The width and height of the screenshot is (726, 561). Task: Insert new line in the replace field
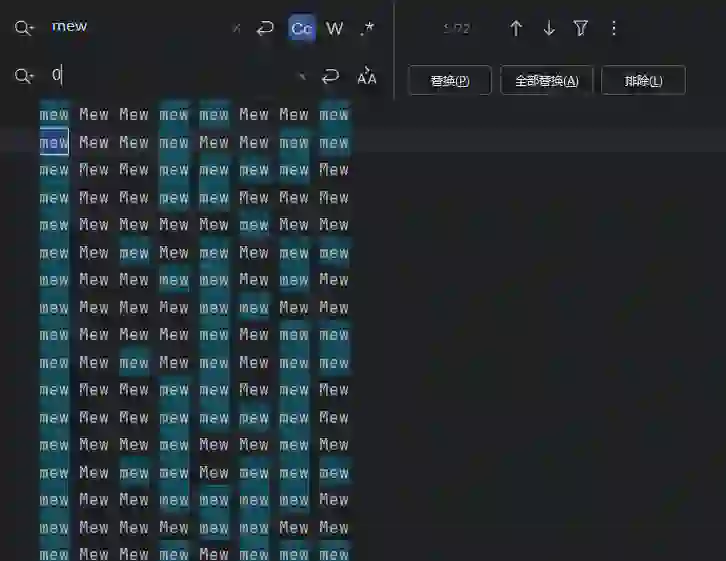coord(330,77)
